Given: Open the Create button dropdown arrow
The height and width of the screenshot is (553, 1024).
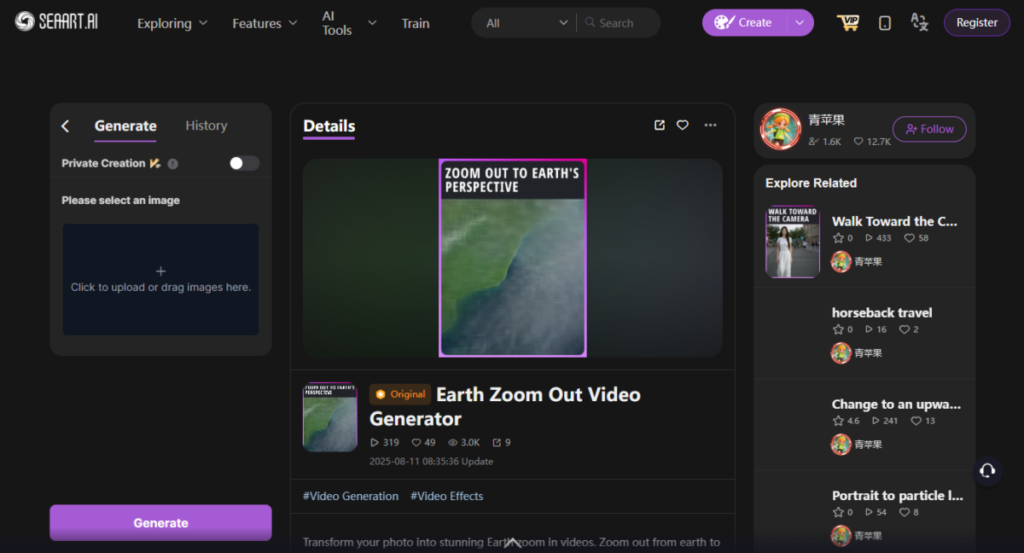Looking at the screenshot, I should [799, 23].
